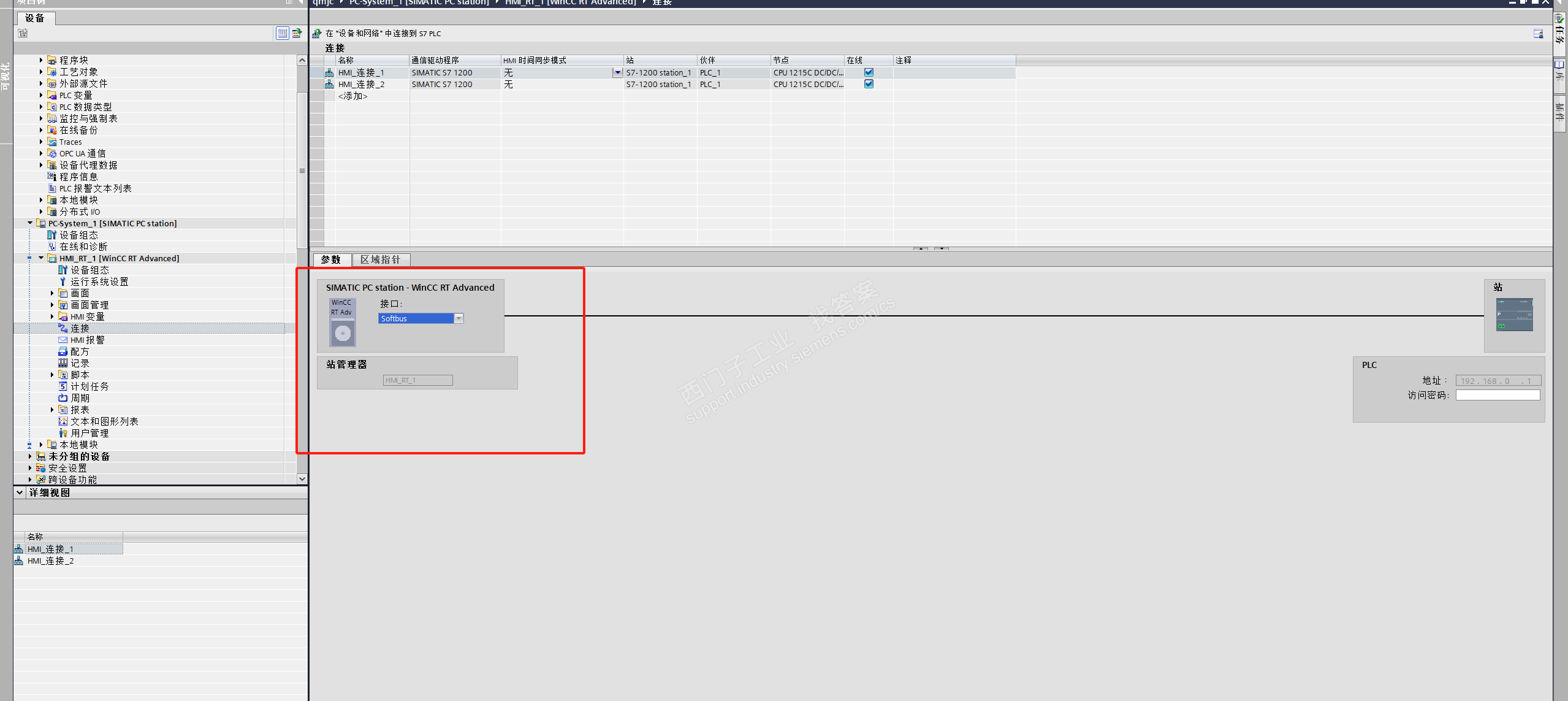The width and height of the screenshot is (1568, 701).
Task: Click the HMI_连接_2 row network icon
Action: point(329,85)
